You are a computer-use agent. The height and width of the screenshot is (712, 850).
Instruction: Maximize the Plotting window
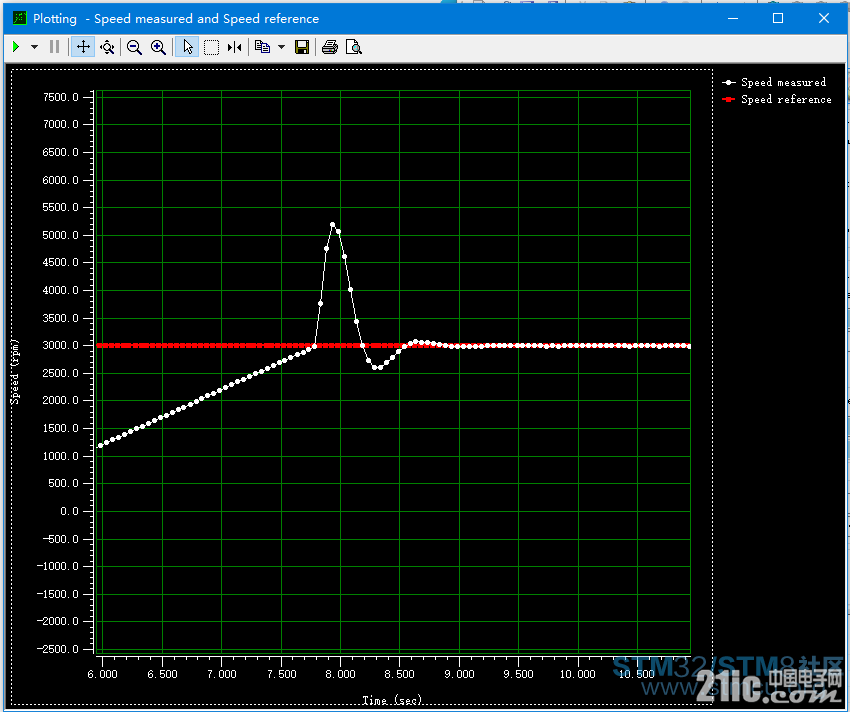coord(778,18)
